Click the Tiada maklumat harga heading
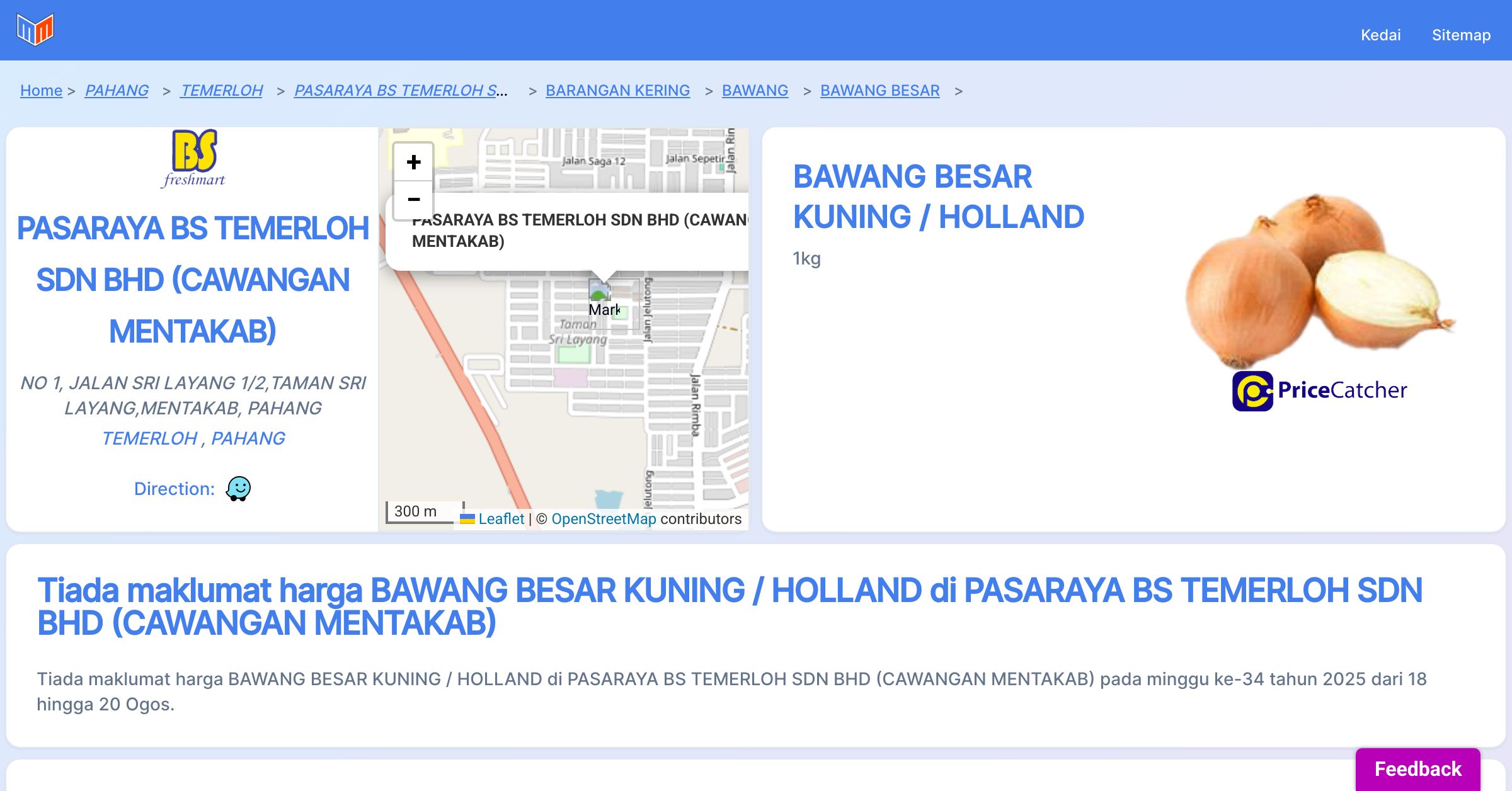The image size is (1512, 791). [x=730, y=606]
